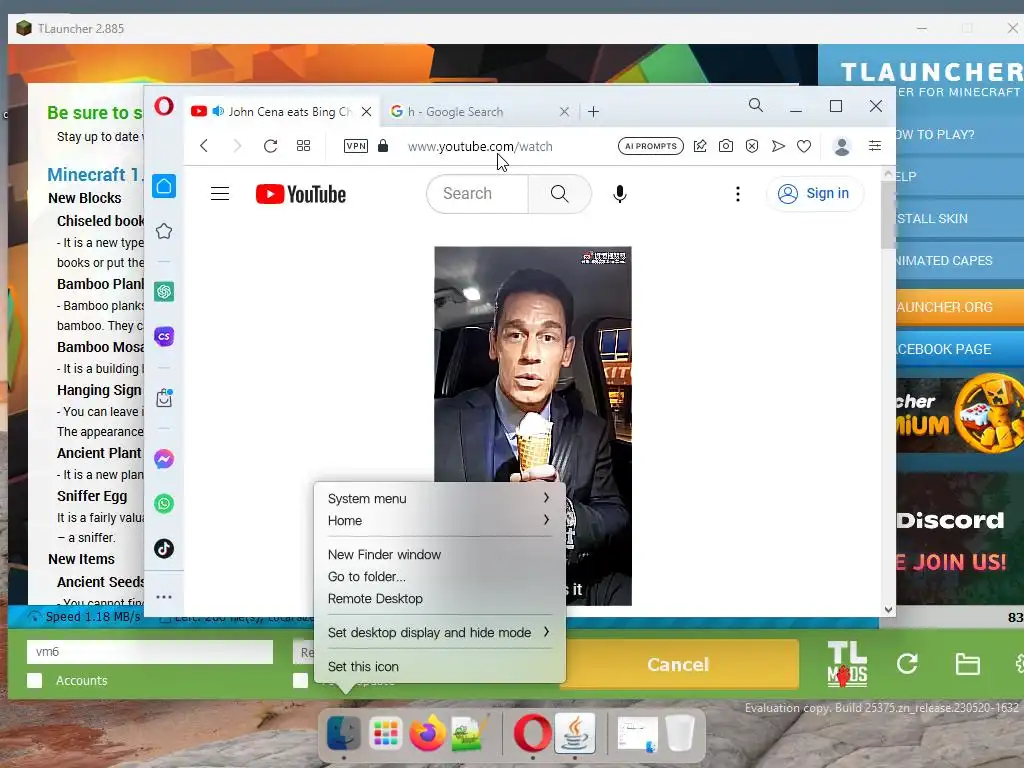The height and width of the screenshot is (768, 1024).
Task: Click the Finder icon in dock
Action: [x=344, y=733]
